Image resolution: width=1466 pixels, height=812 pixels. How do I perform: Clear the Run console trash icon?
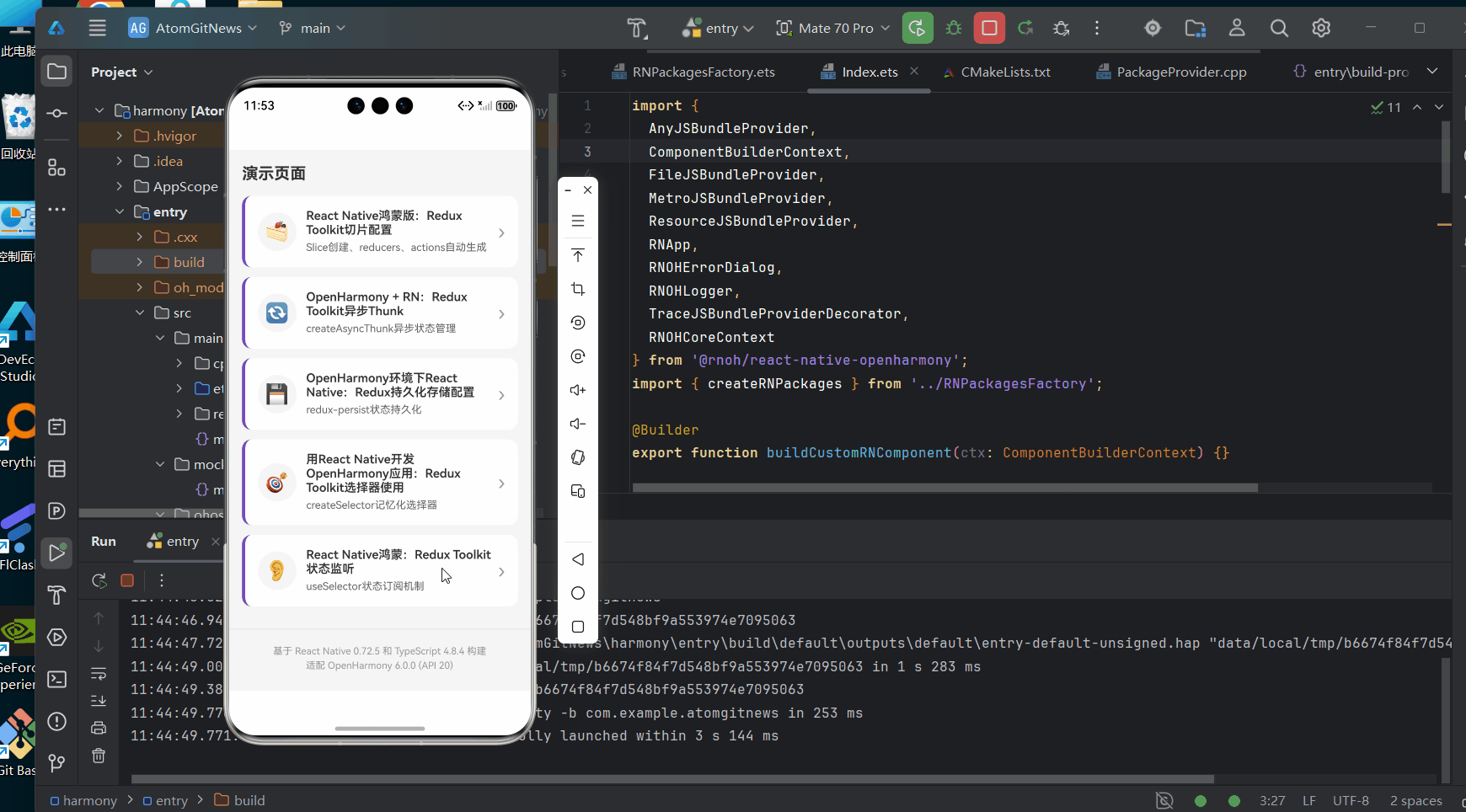(x=99, y=756)
